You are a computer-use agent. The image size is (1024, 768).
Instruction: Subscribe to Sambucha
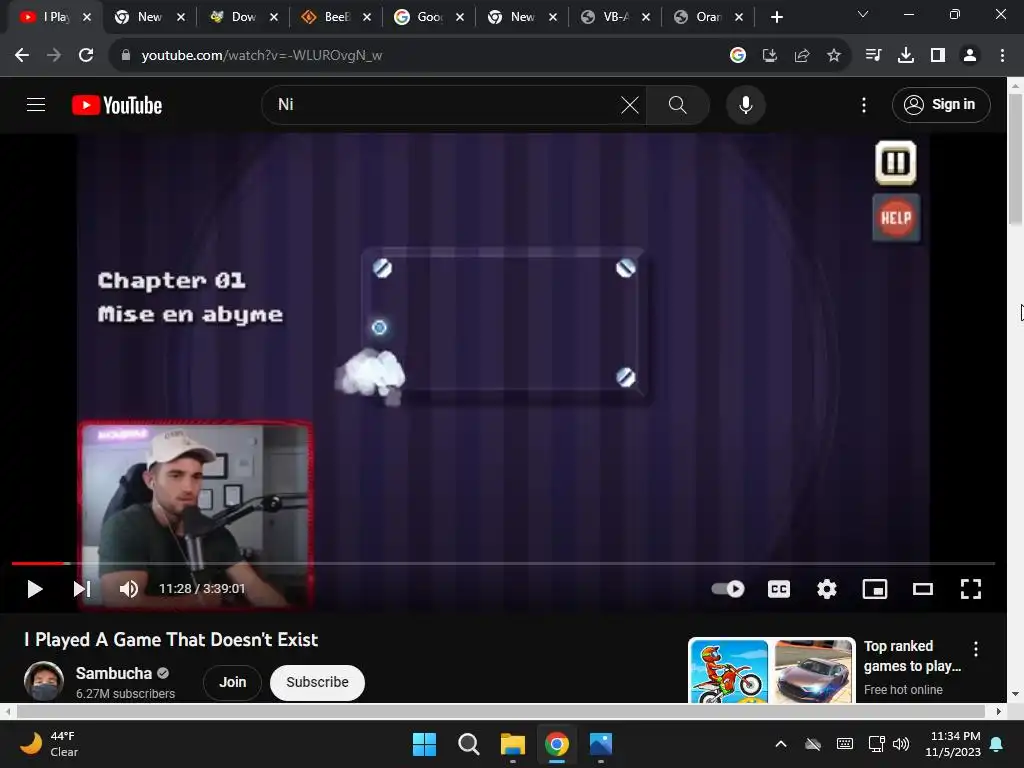(x=317, y=682)
